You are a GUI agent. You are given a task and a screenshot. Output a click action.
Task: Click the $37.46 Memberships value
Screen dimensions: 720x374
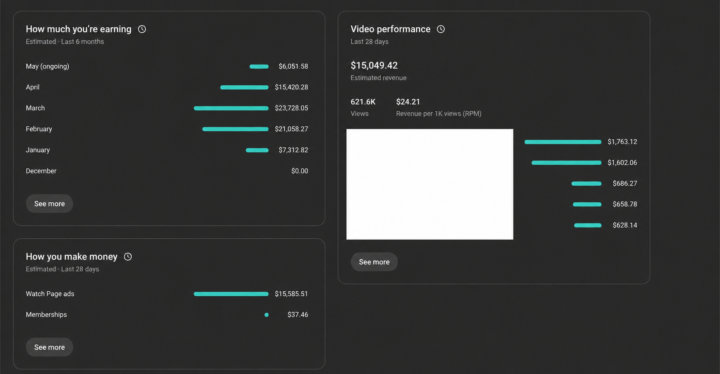tap(298, 315)
